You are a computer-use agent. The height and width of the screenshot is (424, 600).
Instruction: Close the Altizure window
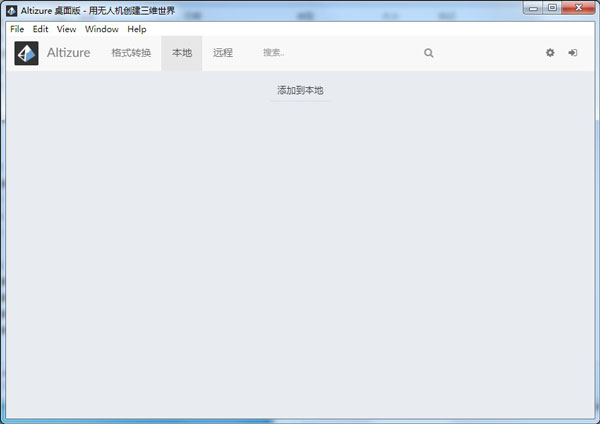pyautogui.click(x=578, y=8)
